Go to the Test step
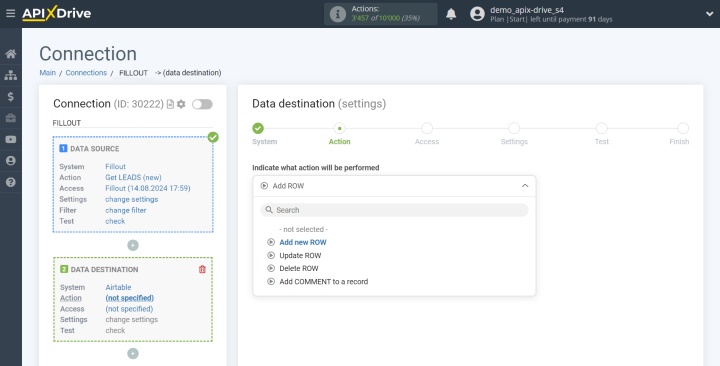Viewport: 720px width, 366px height. 602,128
